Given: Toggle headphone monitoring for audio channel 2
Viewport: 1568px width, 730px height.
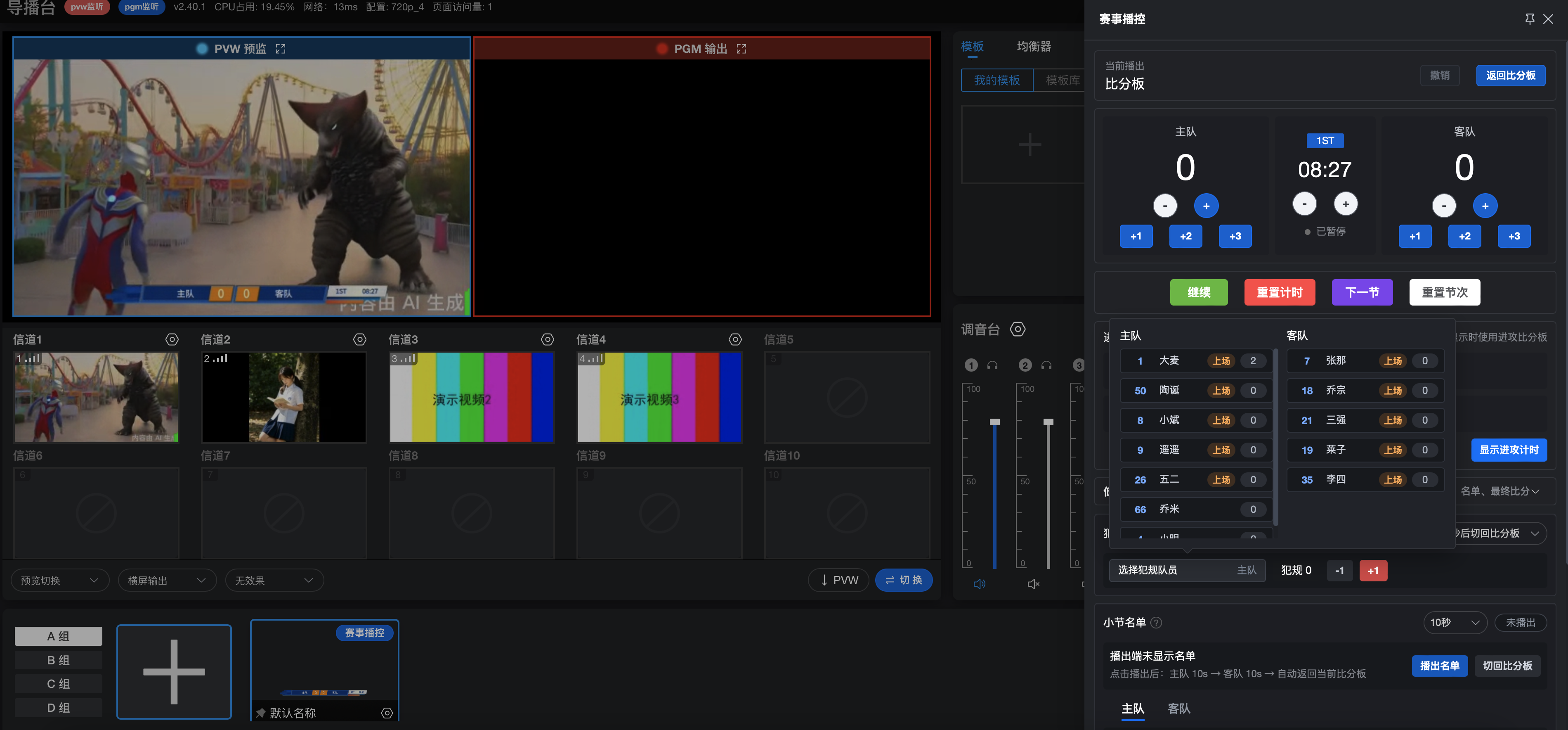Looking at the screenshot, I should 1046,365.
